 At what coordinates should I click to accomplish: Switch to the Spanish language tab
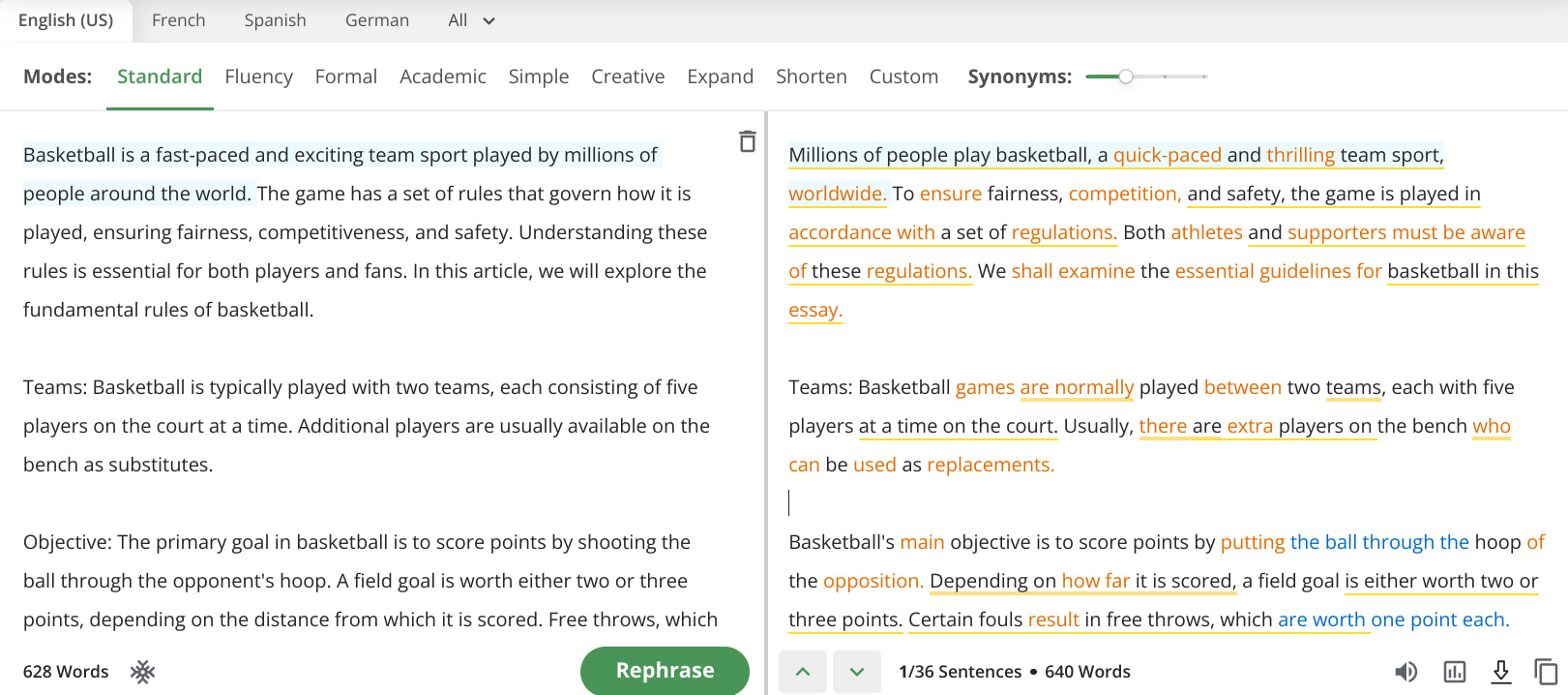click(276, 20)
